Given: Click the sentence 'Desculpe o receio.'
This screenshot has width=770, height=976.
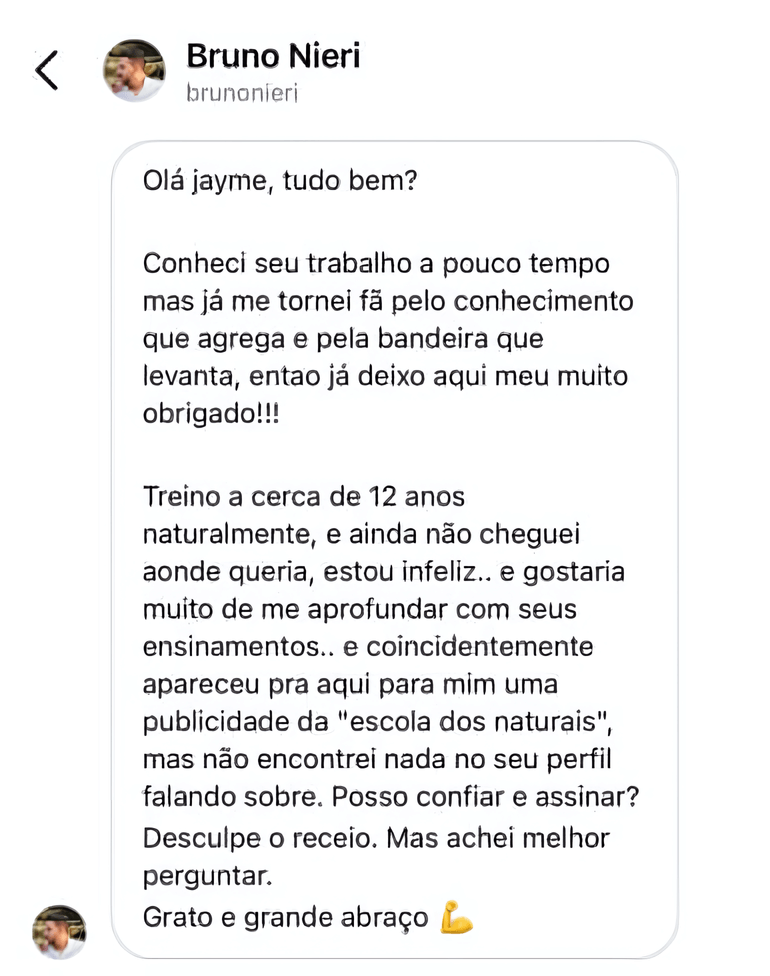Looking at the screenshot, I should pyautogui.click(x=260, y=838).
